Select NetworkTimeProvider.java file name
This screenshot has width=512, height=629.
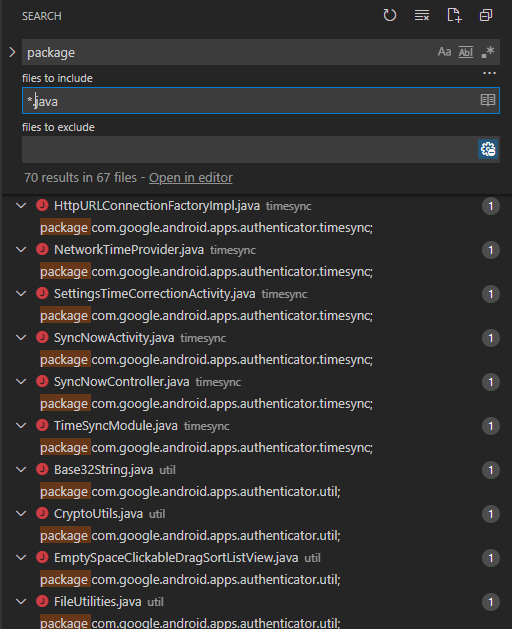129,250
